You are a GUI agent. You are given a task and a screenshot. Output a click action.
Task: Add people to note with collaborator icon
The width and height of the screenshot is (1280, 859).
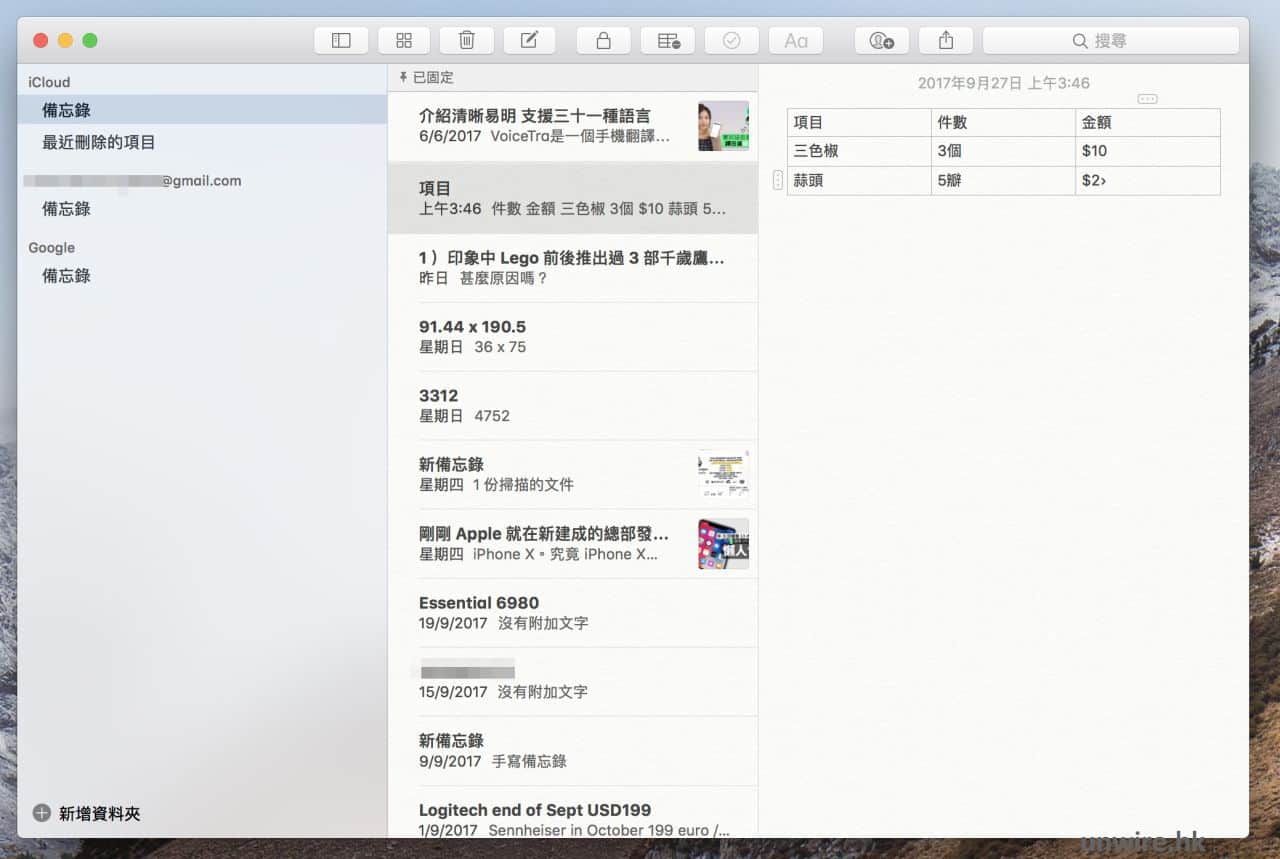(x=881, y=41)
